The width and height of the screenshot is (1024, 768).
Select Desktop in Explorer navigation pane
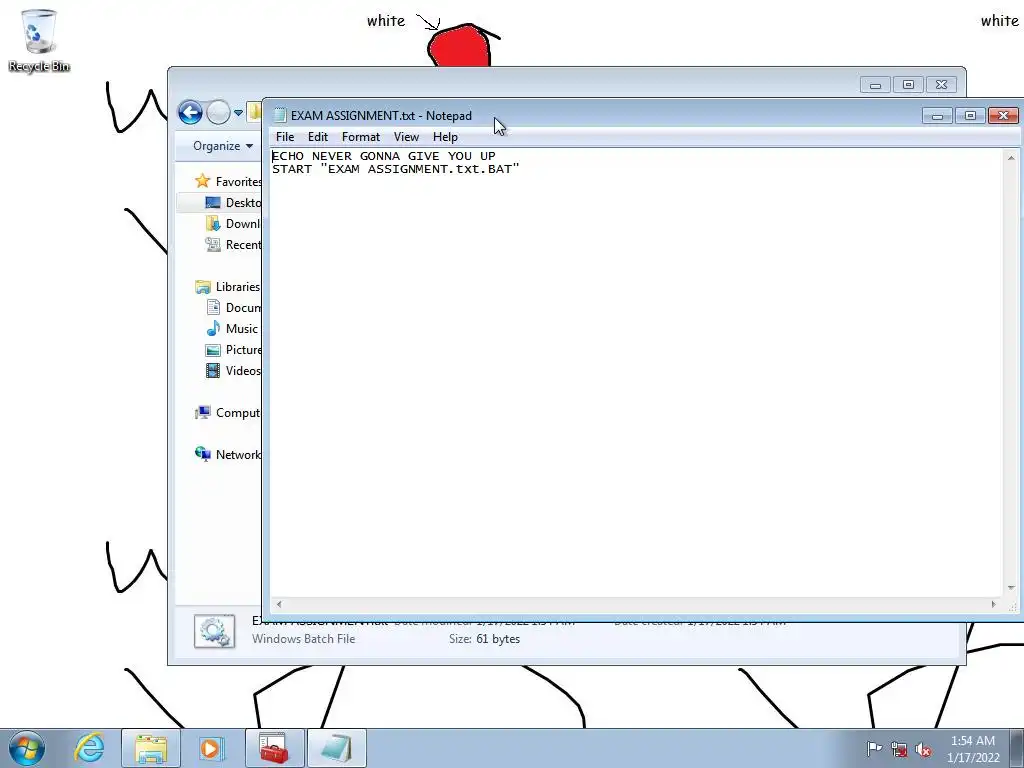pyautogui.click(x=232, y=202)
